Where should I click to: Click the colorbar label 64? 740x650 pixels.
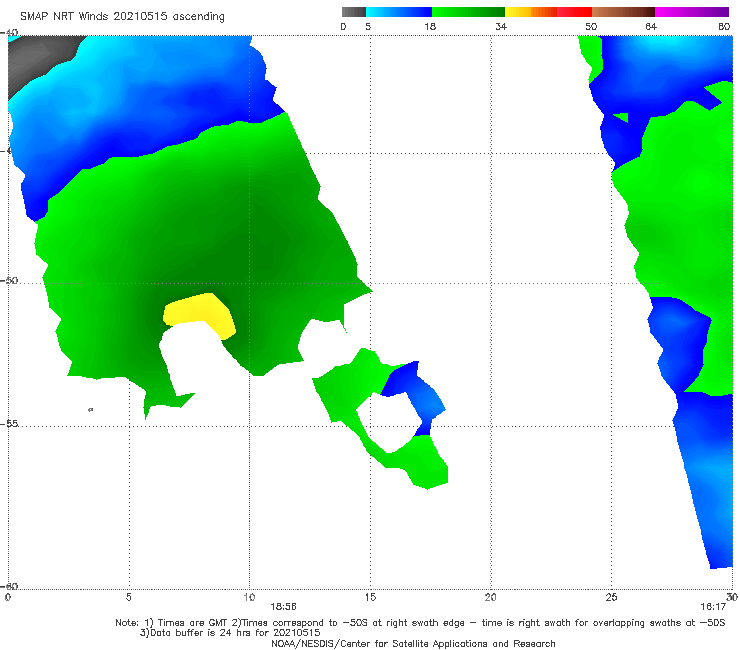tap(651, 26)
